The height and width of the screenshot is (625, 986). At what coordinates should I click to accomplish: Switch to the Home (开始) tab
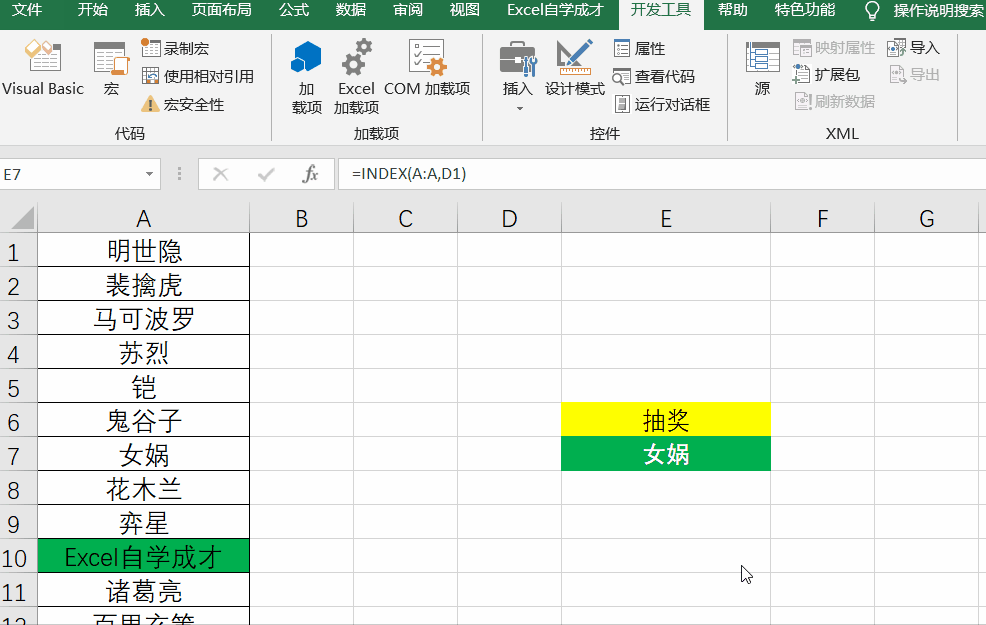(92, 10)
